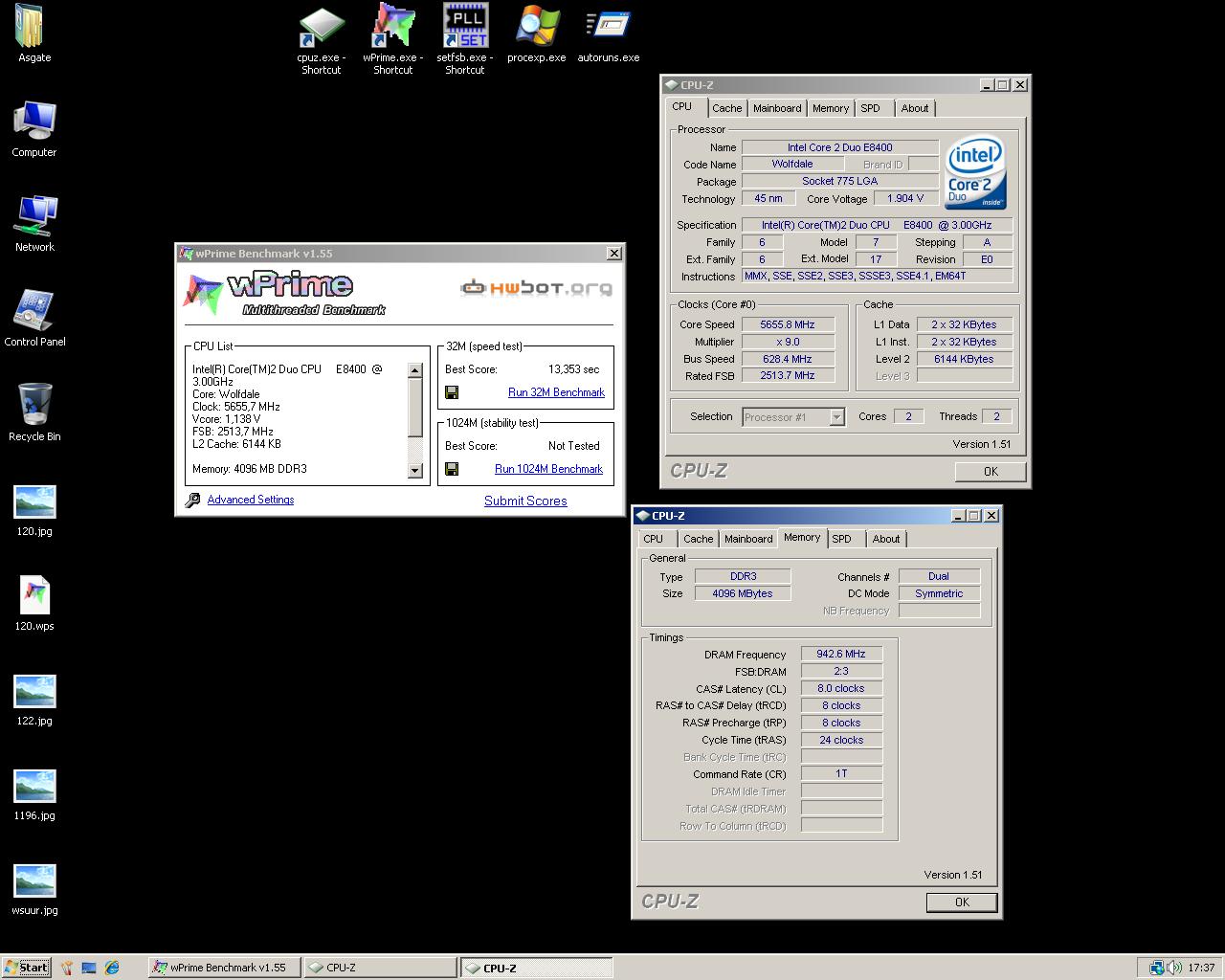Launch procexp.exe from desktop
Image resolution: width=1225 pixels, height=980 pixels.
pyautogui.click(x=537, y=34)
